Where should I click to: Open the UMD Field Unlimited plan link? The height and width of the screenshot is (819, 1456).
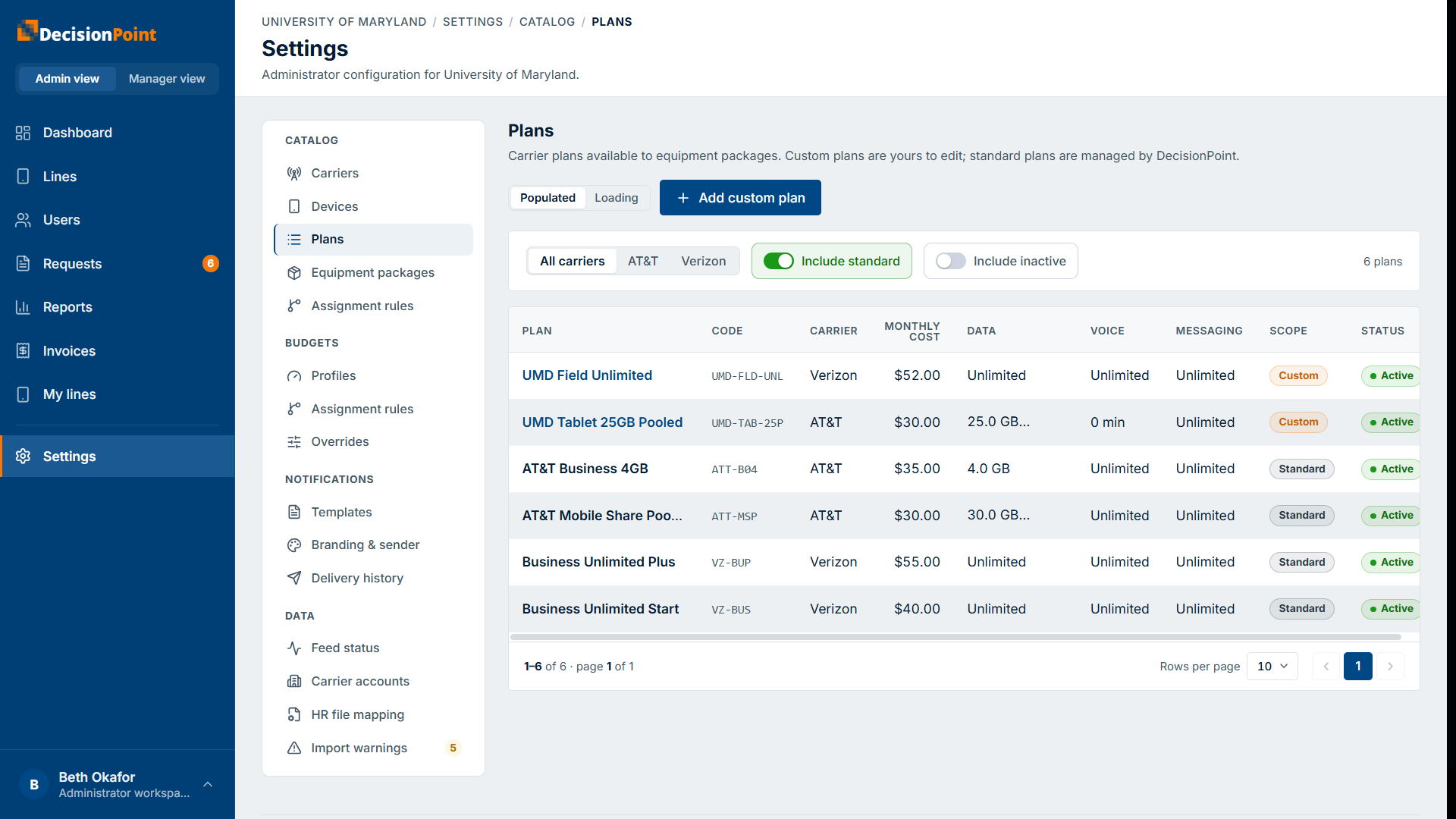click(x=587, y=375)
